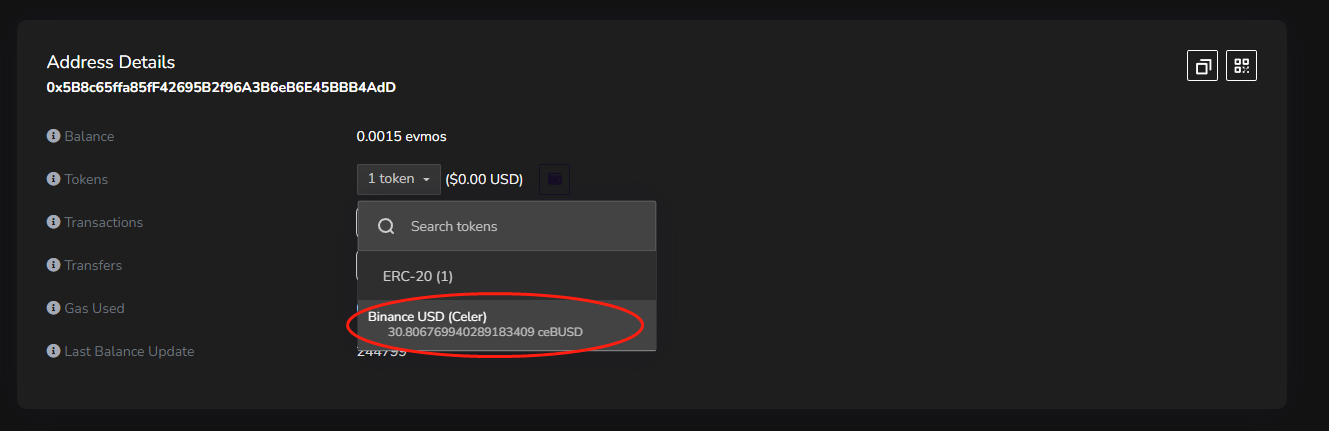Focus the Search tokens field
The image size is (1329, 431).
[x=520, y=226]
